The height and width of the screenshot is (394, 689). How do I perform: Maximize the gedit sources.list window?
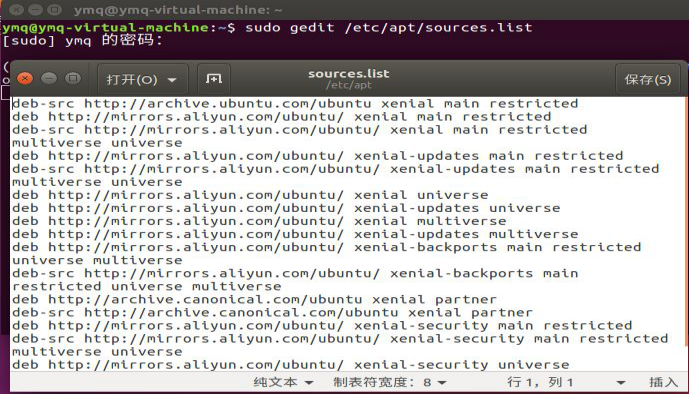click(73, 79)
